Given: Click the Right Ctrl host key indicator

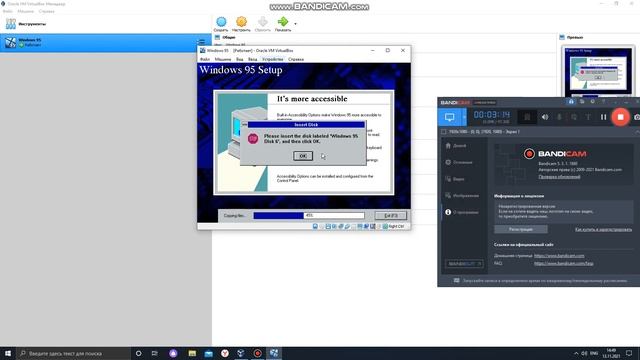Looking at the screenshot, I should pyautogui.click(x=393, y=226).
